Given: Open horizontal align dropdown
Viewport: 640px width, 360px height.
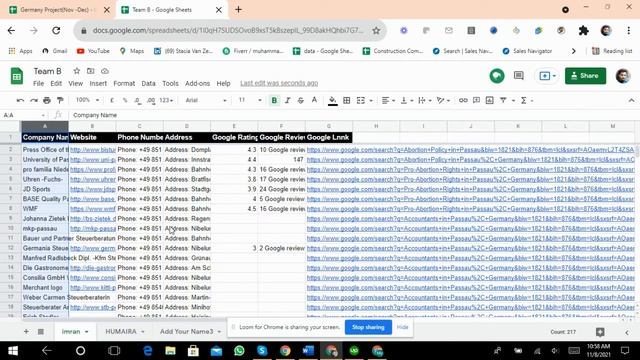Looking at the screenshot, I should point(387,100).
